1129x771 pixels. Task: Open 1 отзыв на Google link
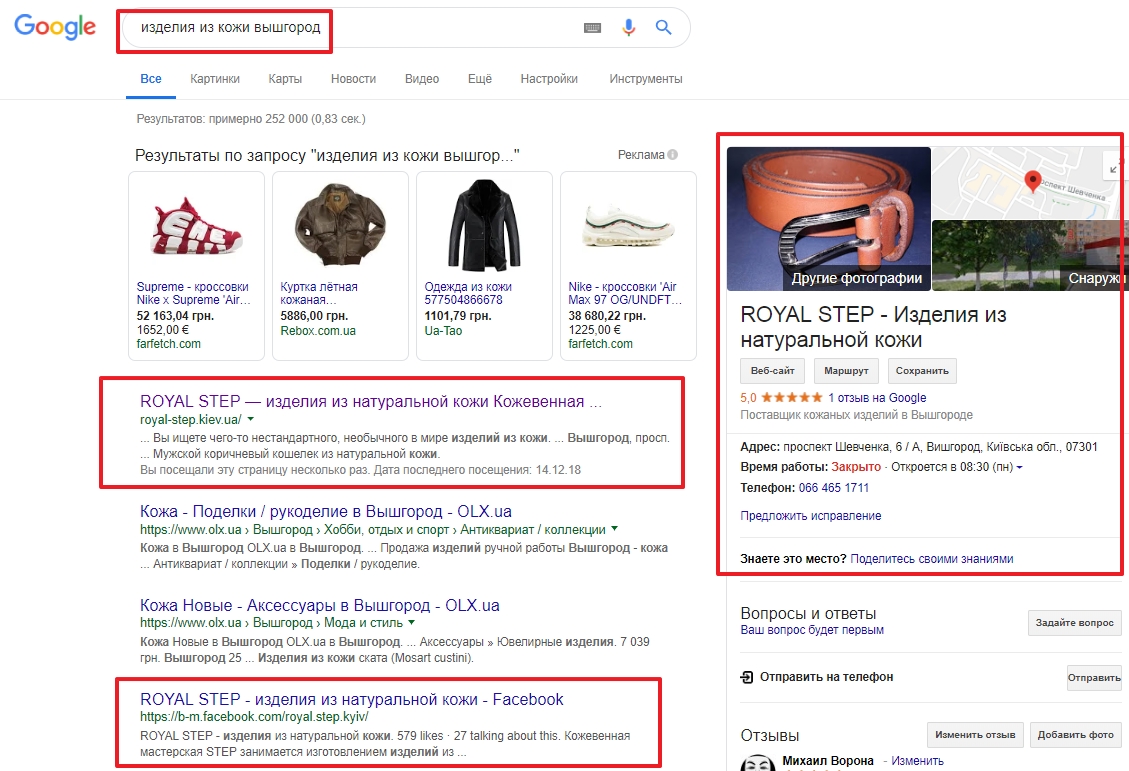click(877, 397)
